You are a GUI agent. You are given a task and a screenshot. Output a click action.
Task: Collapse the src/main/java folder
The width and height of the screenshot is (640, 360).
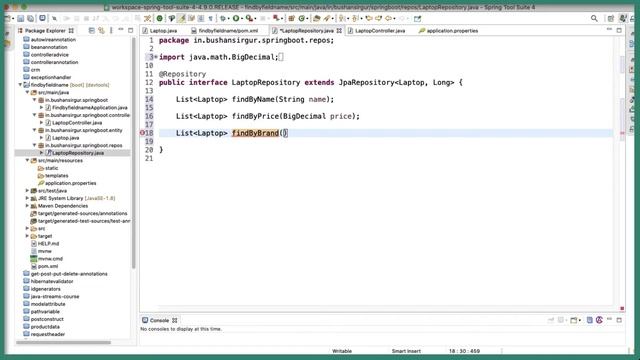click(x=27, y=93)
